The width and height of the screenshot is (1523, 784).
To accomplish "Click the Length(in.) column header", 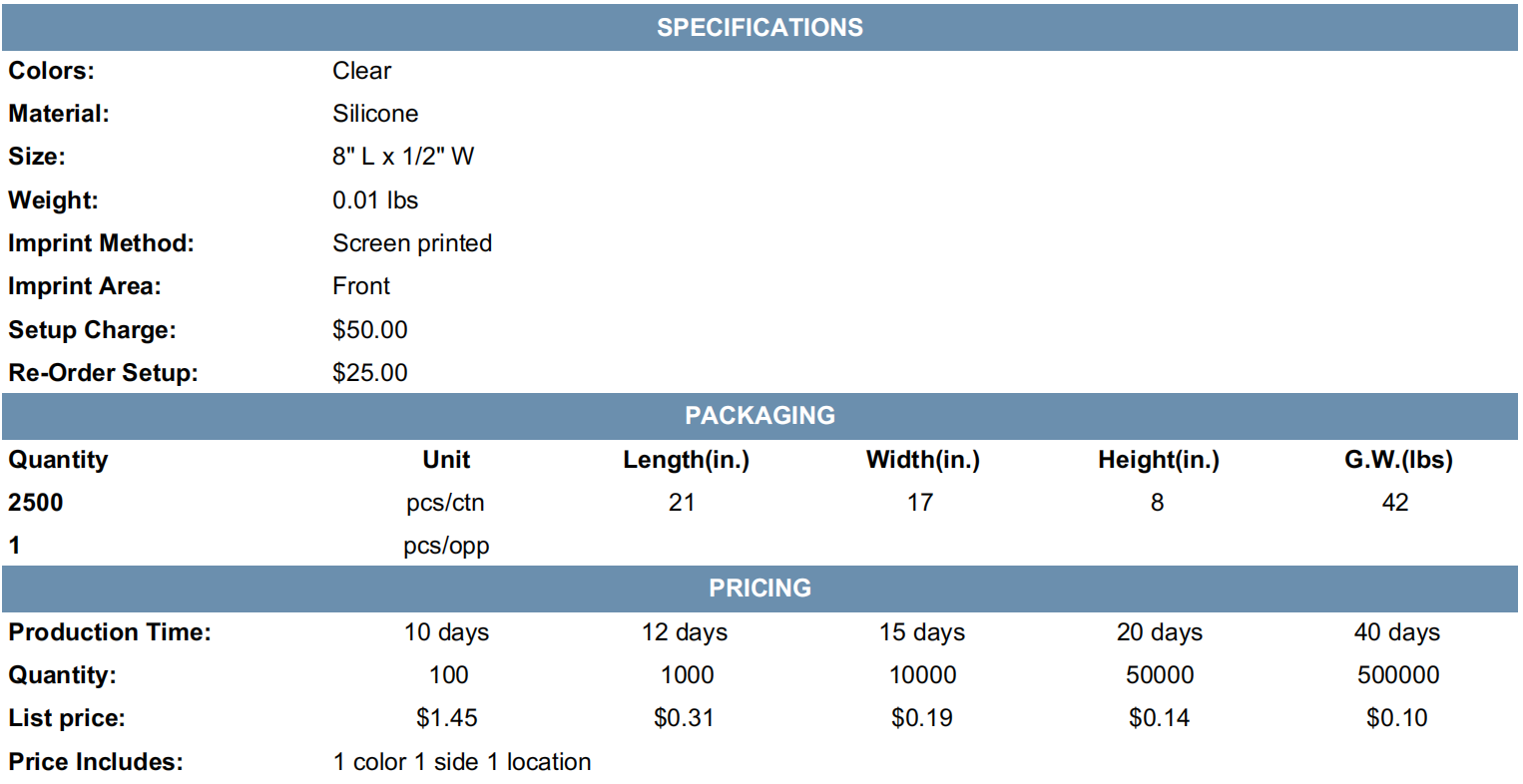I will pos(686,460).
